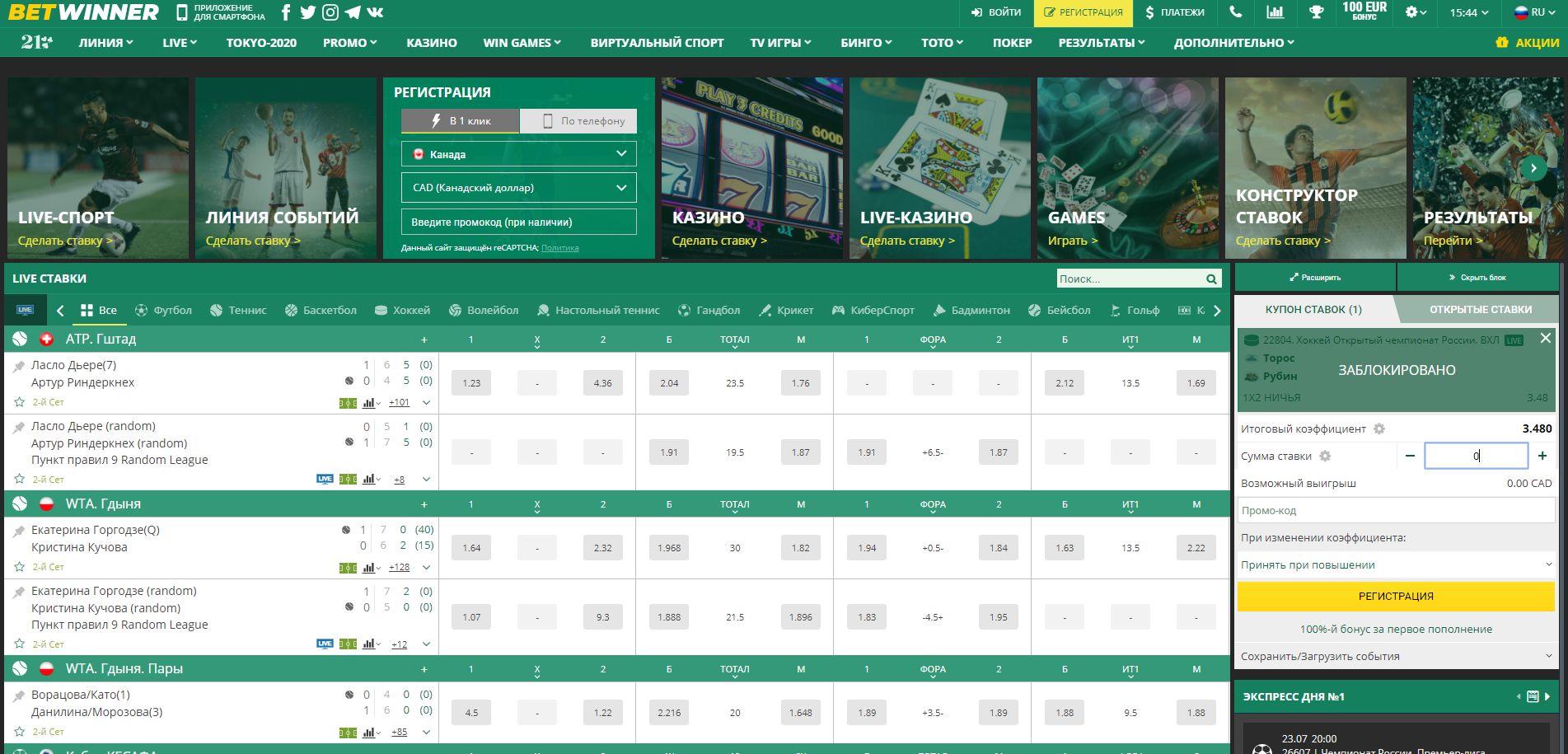Expand the ДОПОЛНИТЕЛЬНО menu
The image size is (1568, 754).
[1233, 42]
